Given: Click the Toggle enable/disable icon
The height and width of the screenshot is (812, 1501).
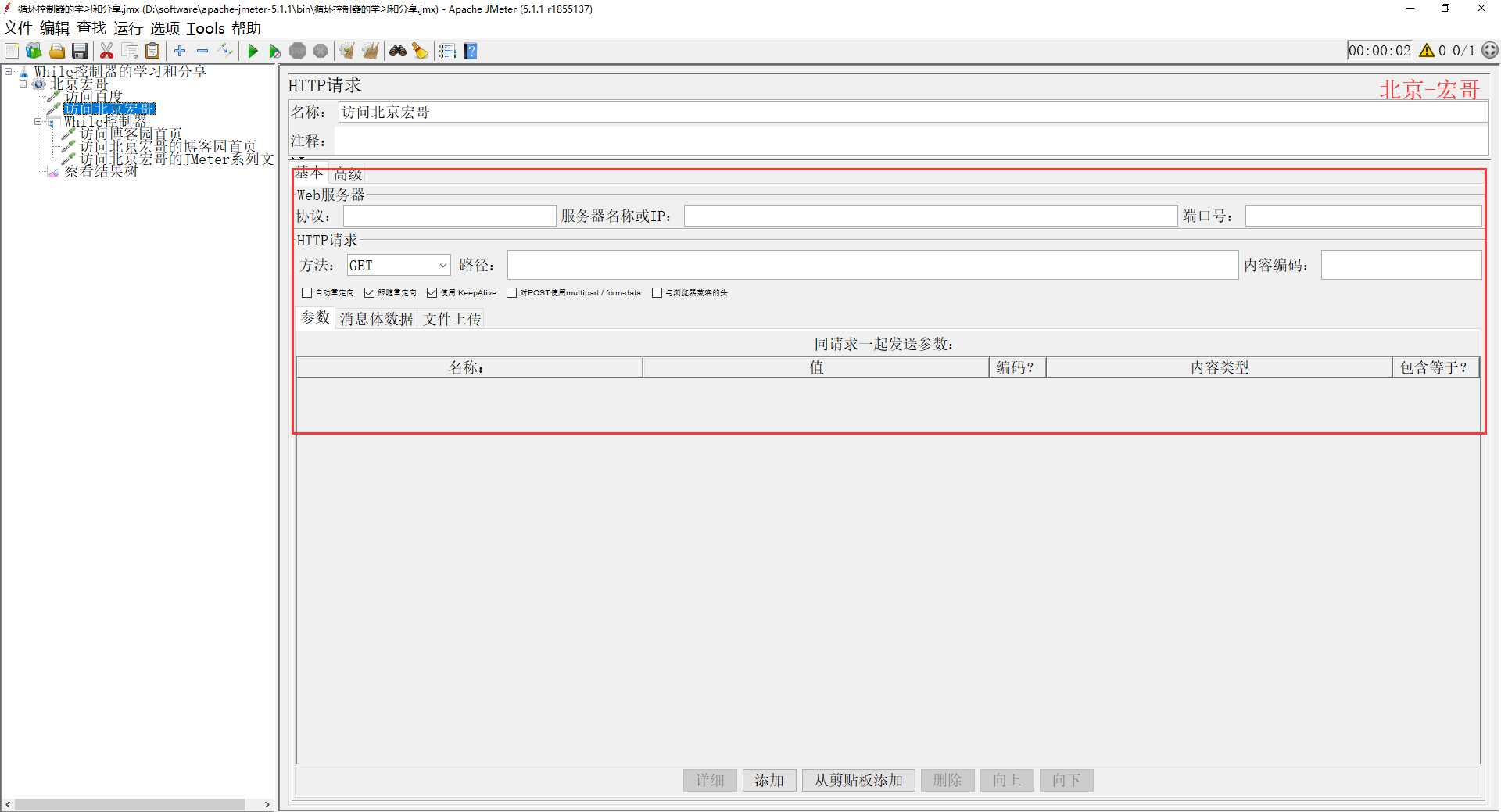Looking at the screenshot, I should [226, 51].
